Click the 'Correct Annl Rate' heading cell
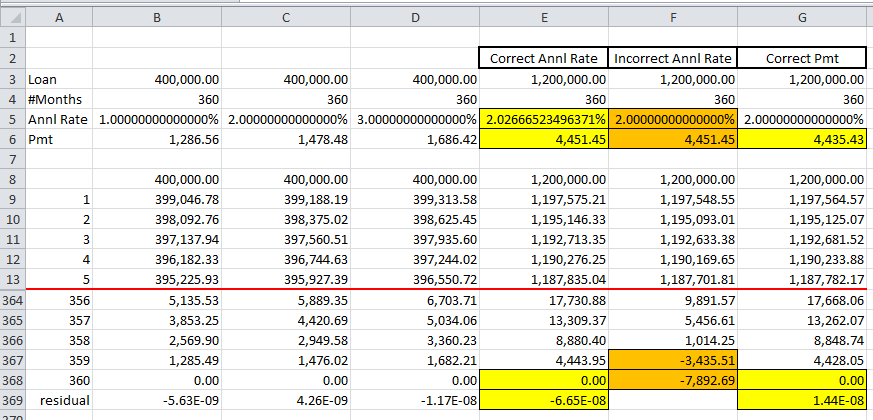 [x=544, y=58]
